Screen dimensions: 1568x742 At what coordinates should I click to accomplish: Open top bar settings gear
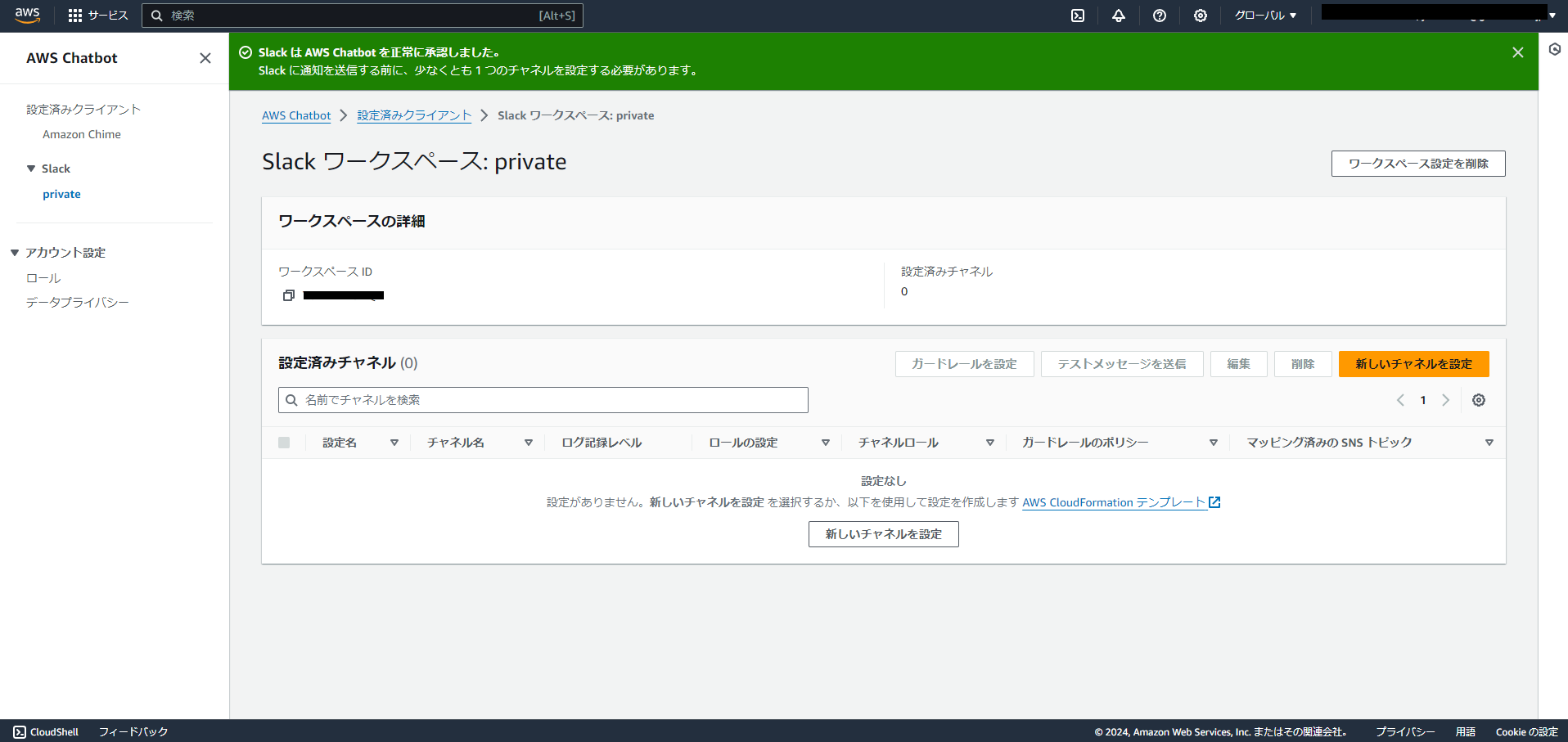coord(1201,16)
